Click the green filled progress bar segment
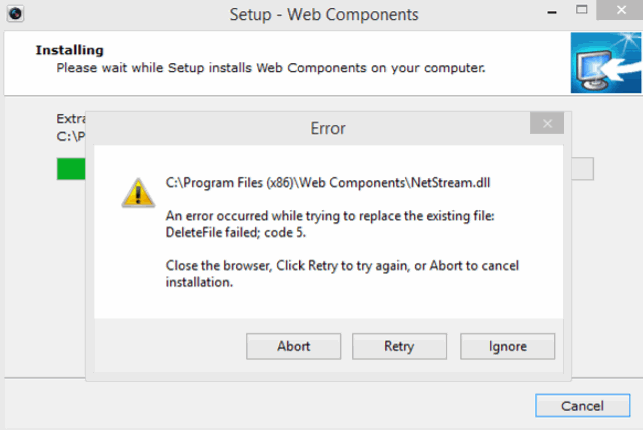 point(71,169)
